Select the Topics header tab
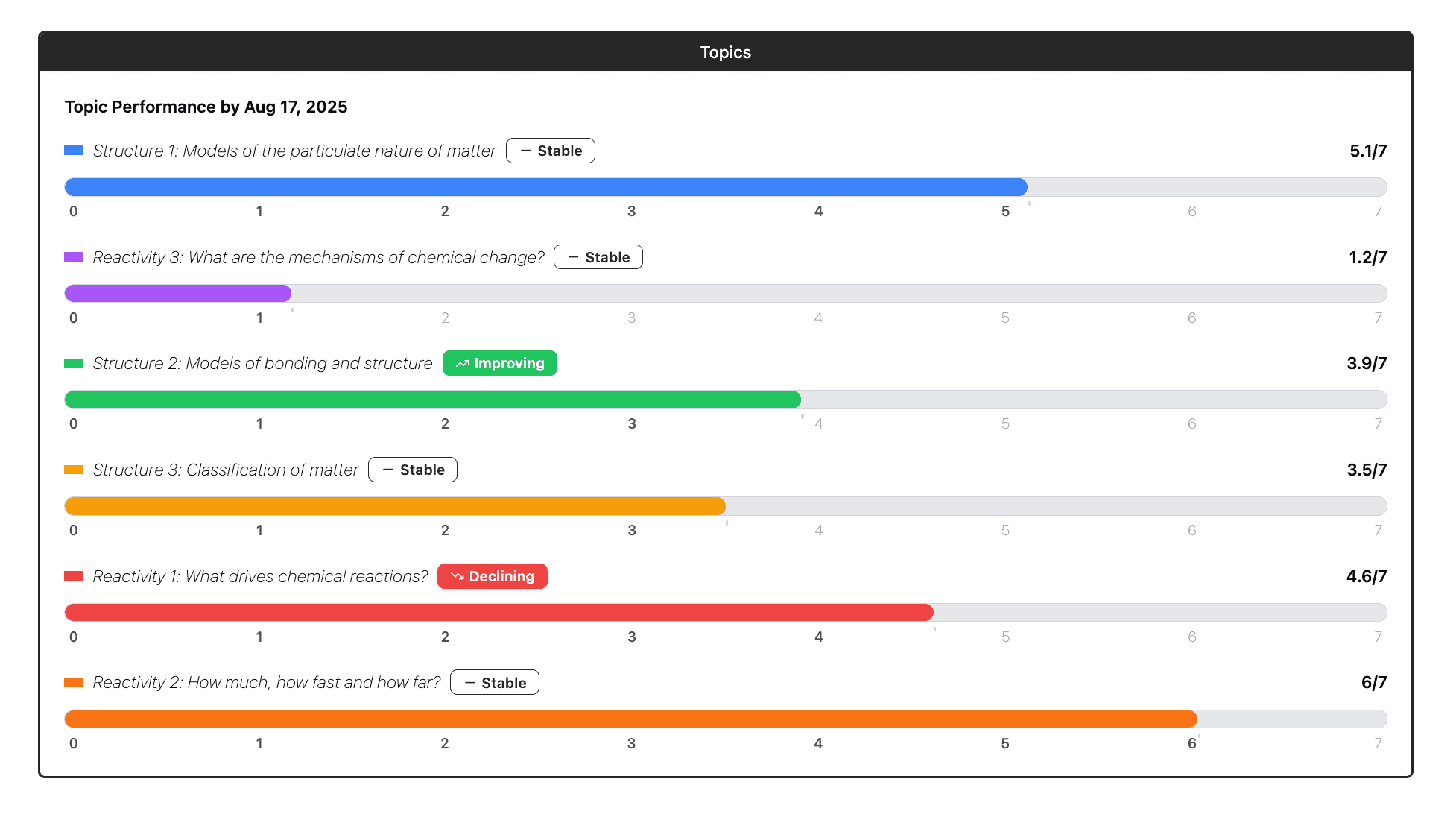The height and width of the screenshot is (817, 1456). 725,51
